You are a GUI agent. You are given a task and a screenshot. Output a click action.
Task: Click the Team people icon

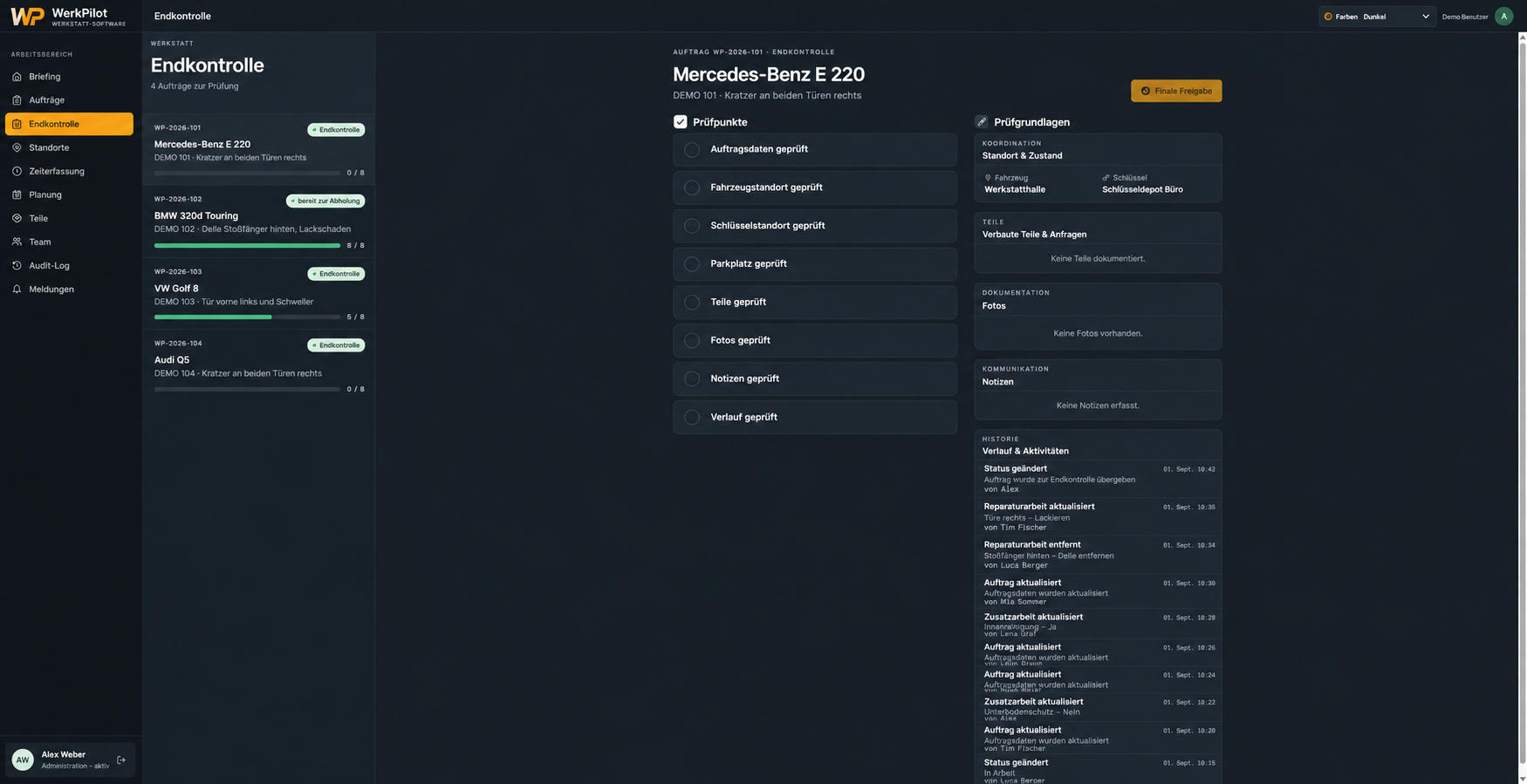[x=17, y=242]
